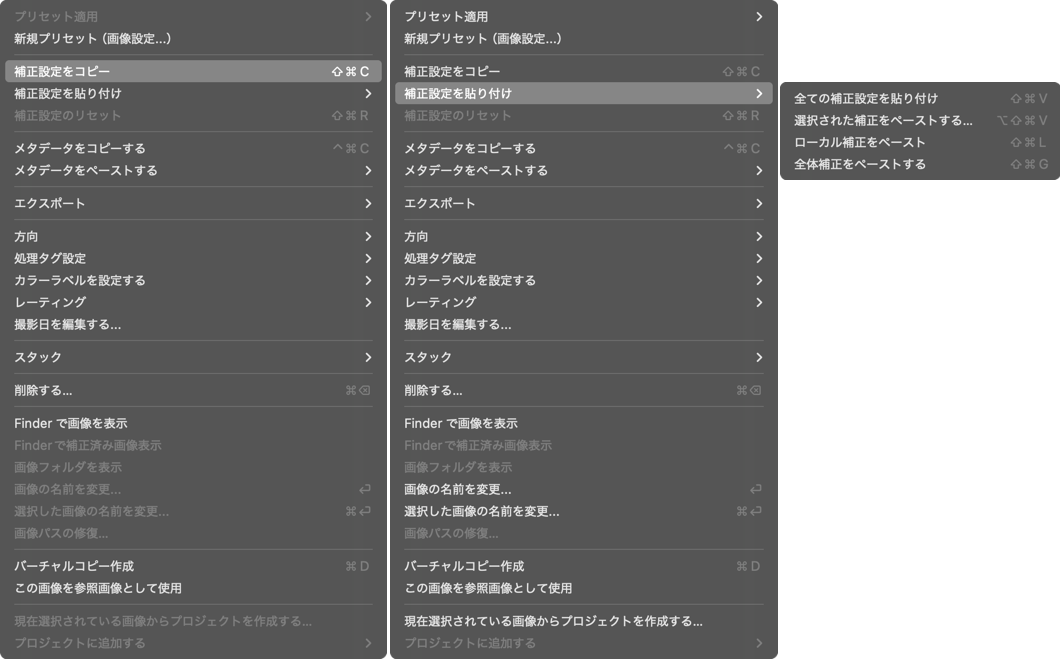Viewport: 1060px width, 659px height.
Task: Select 補正設定をコピー in left menu
Action: (193, 71)
